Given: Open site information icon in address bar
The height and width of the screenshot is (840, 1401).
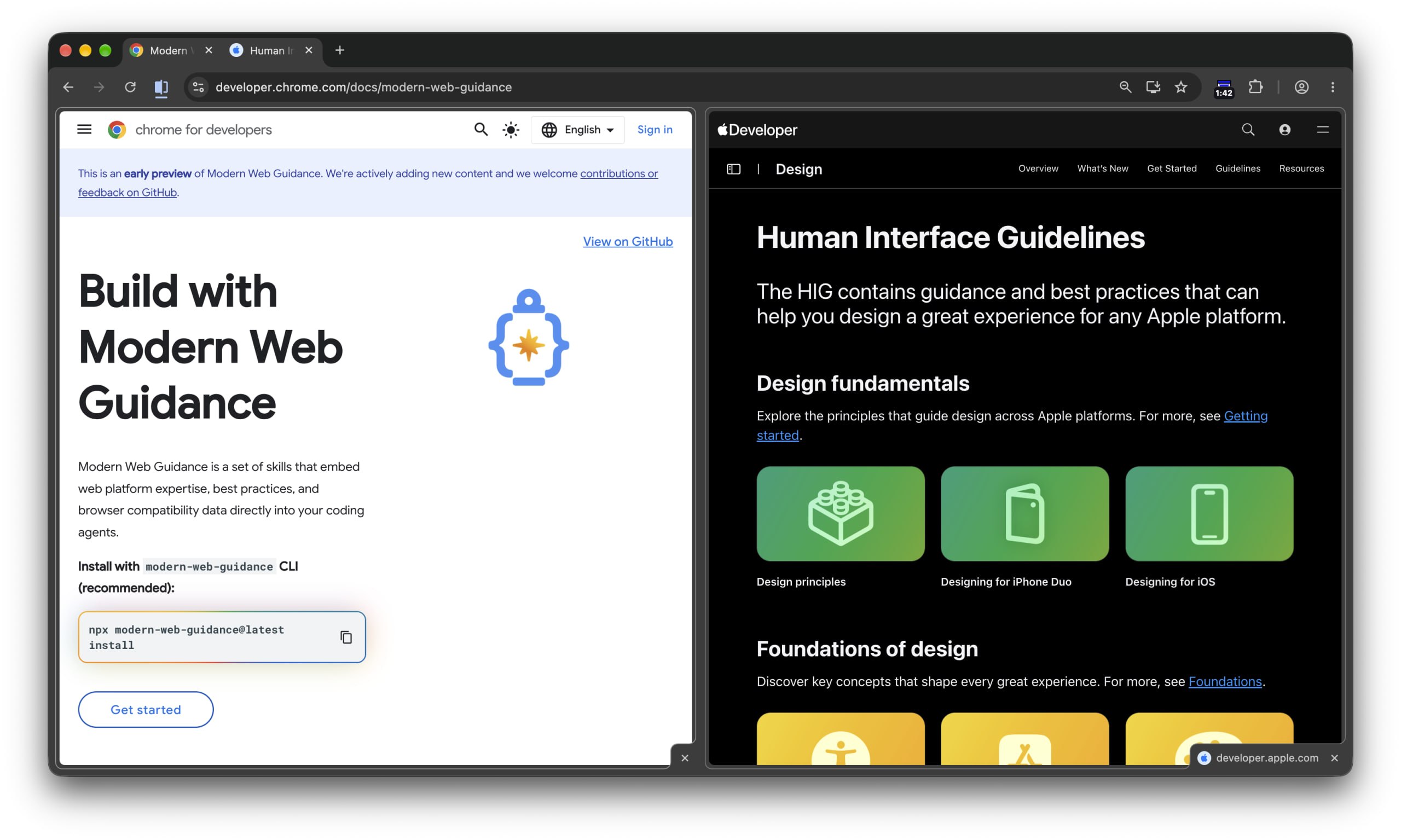Looking at the screenshot, I should pyautogui.click(x=198, y=87).
